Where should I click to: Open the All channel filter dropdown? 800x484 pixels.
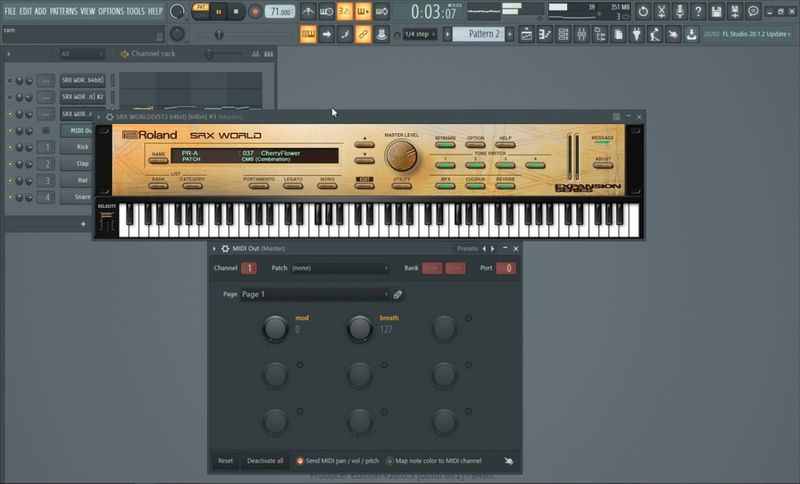pos(81,54)
